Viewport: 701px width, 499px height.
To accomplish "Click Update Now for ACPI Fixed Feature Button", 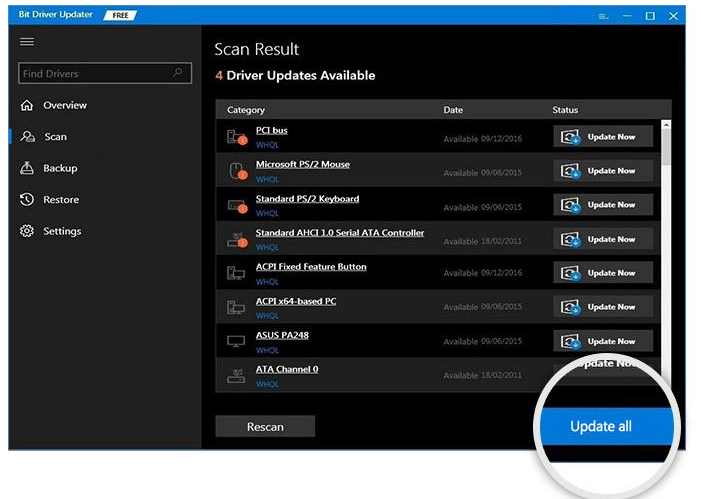I will pos(603,273).
